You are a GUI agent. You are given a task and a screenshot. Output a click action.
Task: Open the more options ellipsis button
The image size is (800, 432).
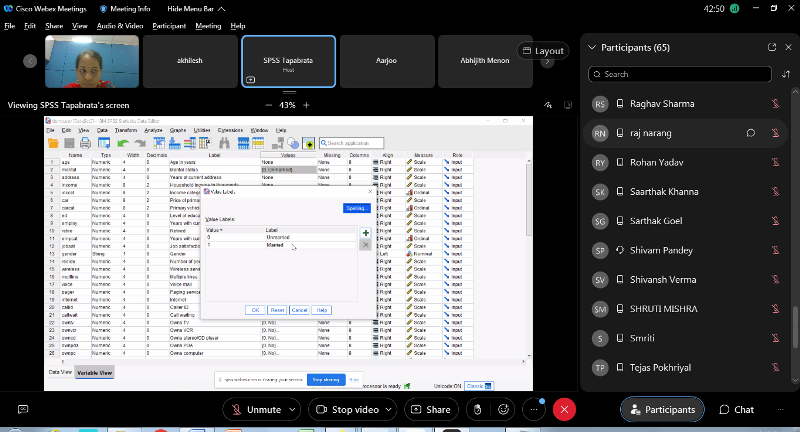tap(533, 409)
